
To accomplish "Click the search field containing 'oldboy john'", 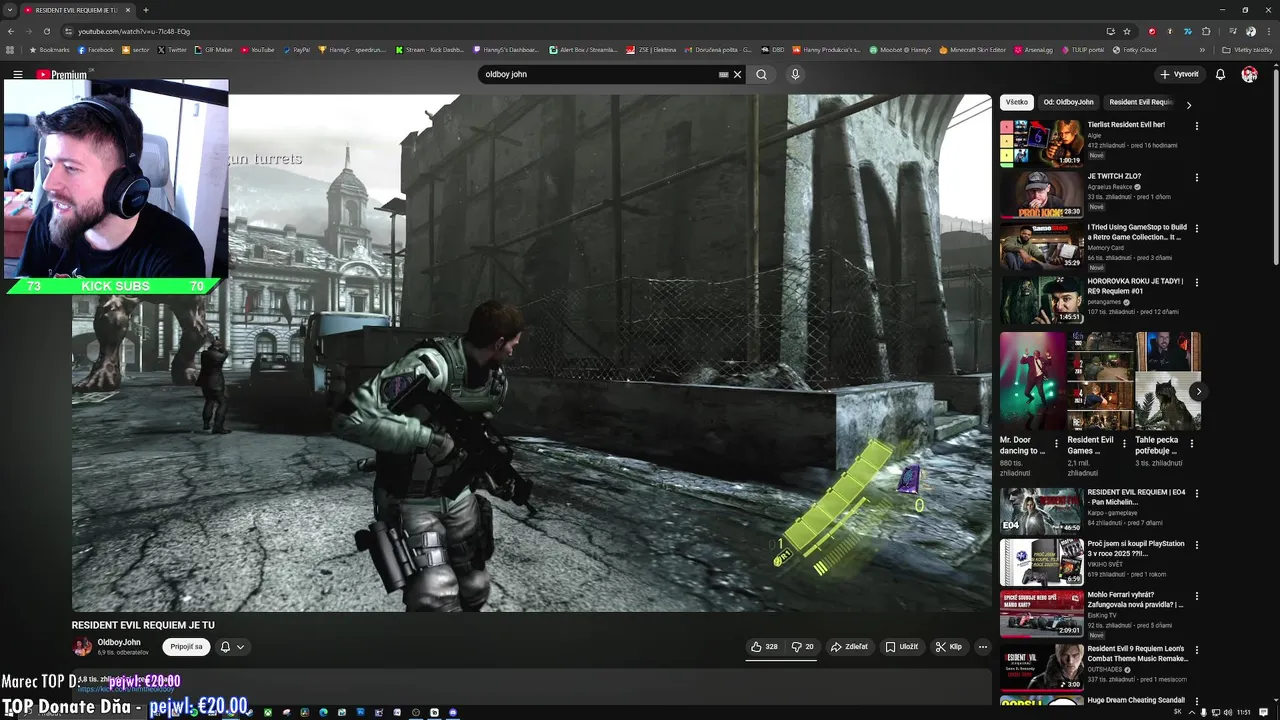I will coord(600,74).
